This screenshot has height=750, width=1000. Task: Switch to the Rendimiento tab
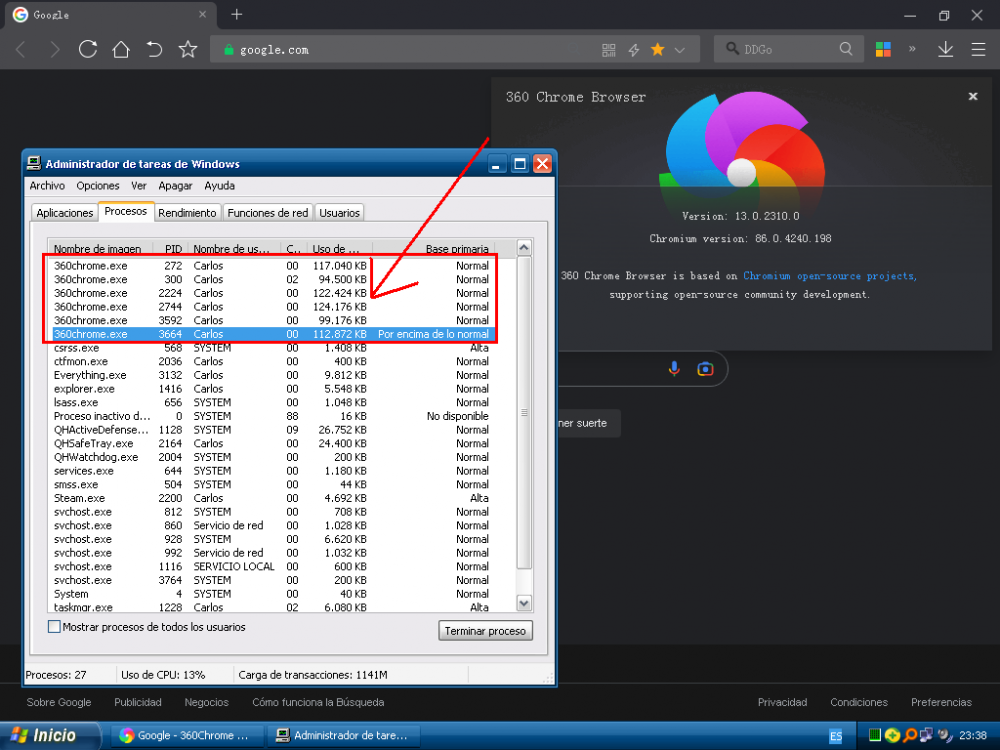click(x=187, y=212)
